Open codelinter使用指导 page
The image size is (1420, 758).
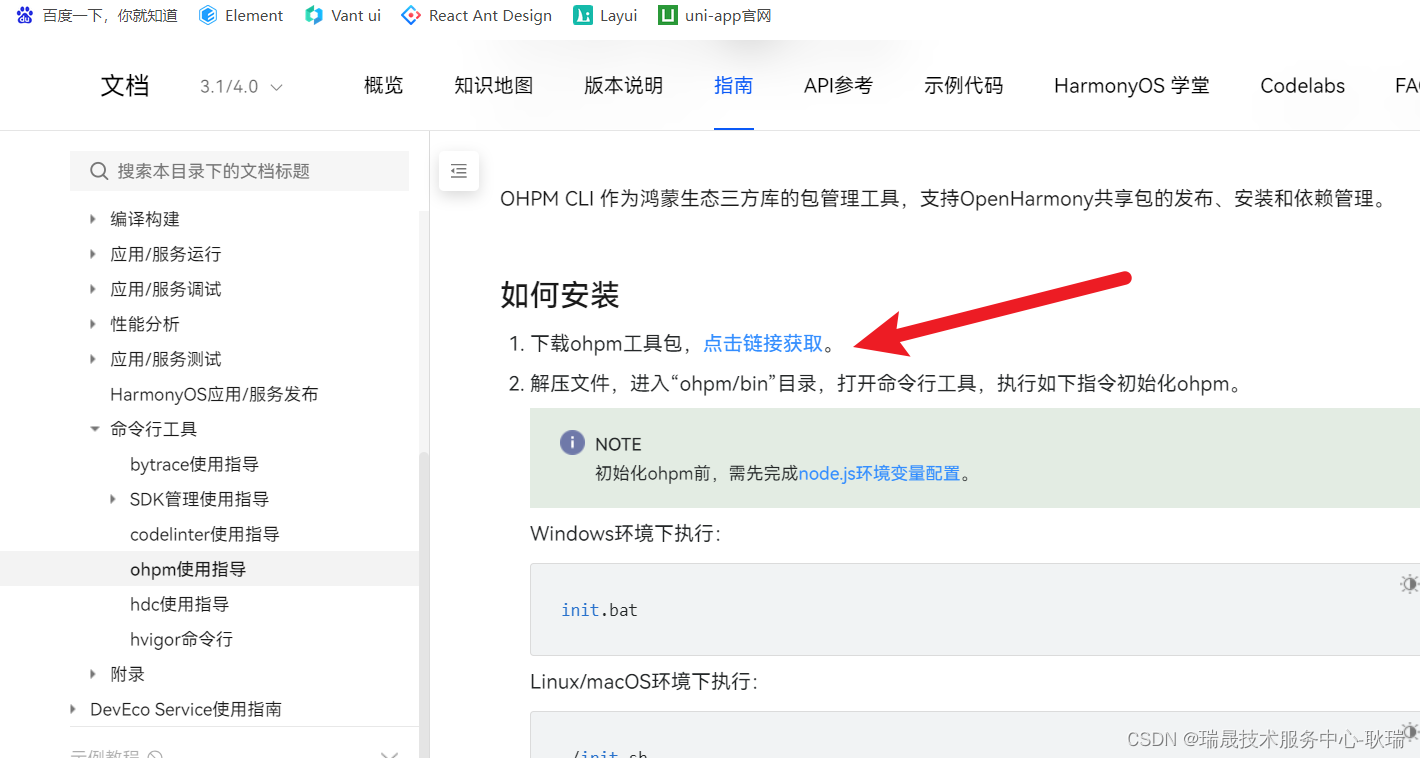pos(205,534)
